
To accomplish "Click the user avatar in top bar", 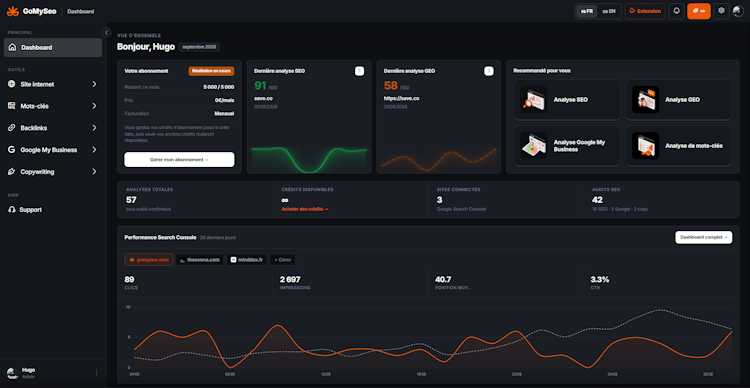I will pyautogui.click(x=738, y=11).
